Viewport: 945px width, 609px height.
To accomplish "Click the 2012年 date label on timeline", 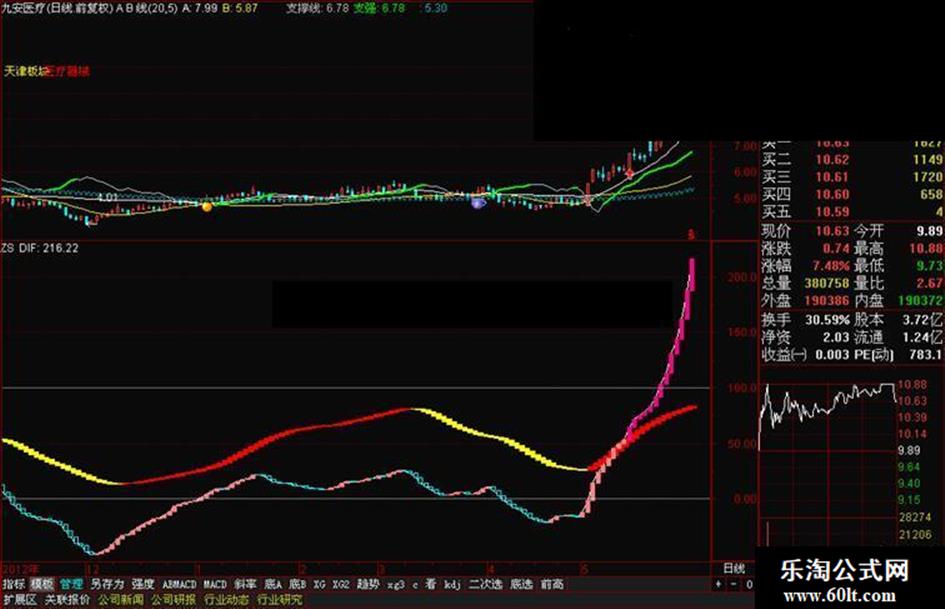I will pos(21,569).
